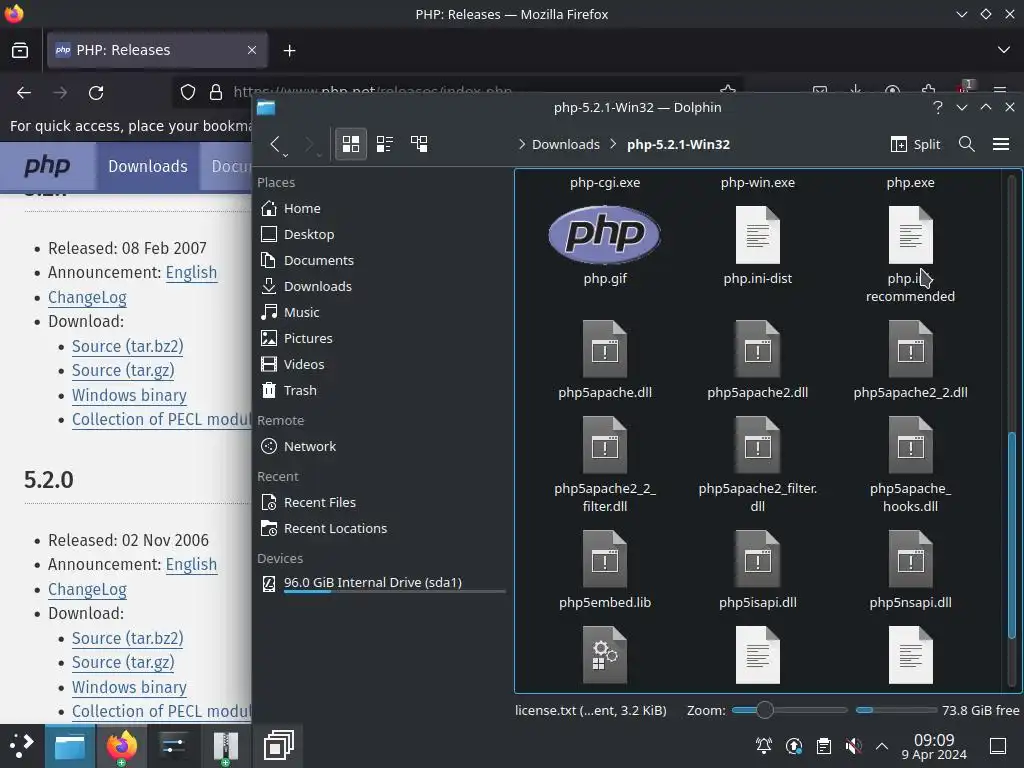Open a new Firefox tab
The width and height of the screenshot is (1024, 768).
pyautogui.click(x=289, y=50)
